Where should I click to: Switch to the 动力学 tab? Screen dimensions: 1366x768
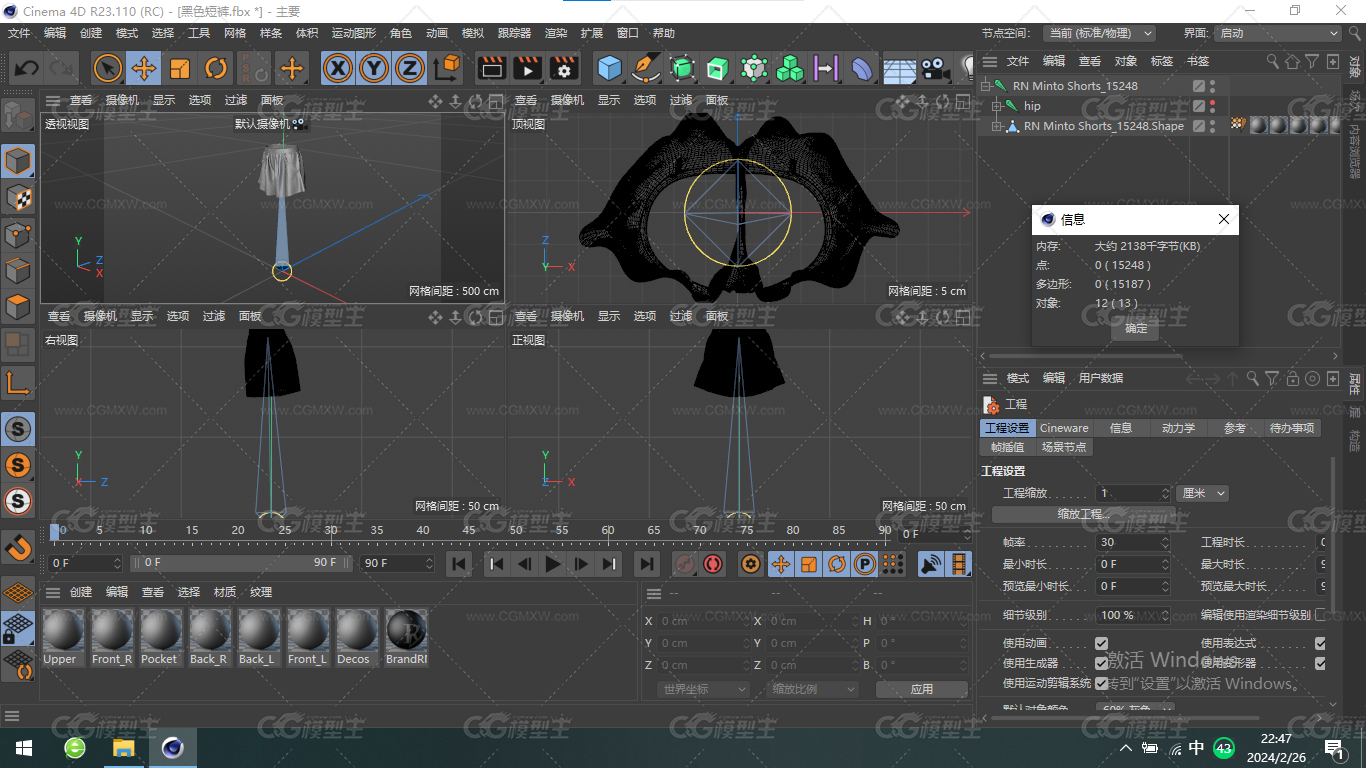pos(1178,428)
